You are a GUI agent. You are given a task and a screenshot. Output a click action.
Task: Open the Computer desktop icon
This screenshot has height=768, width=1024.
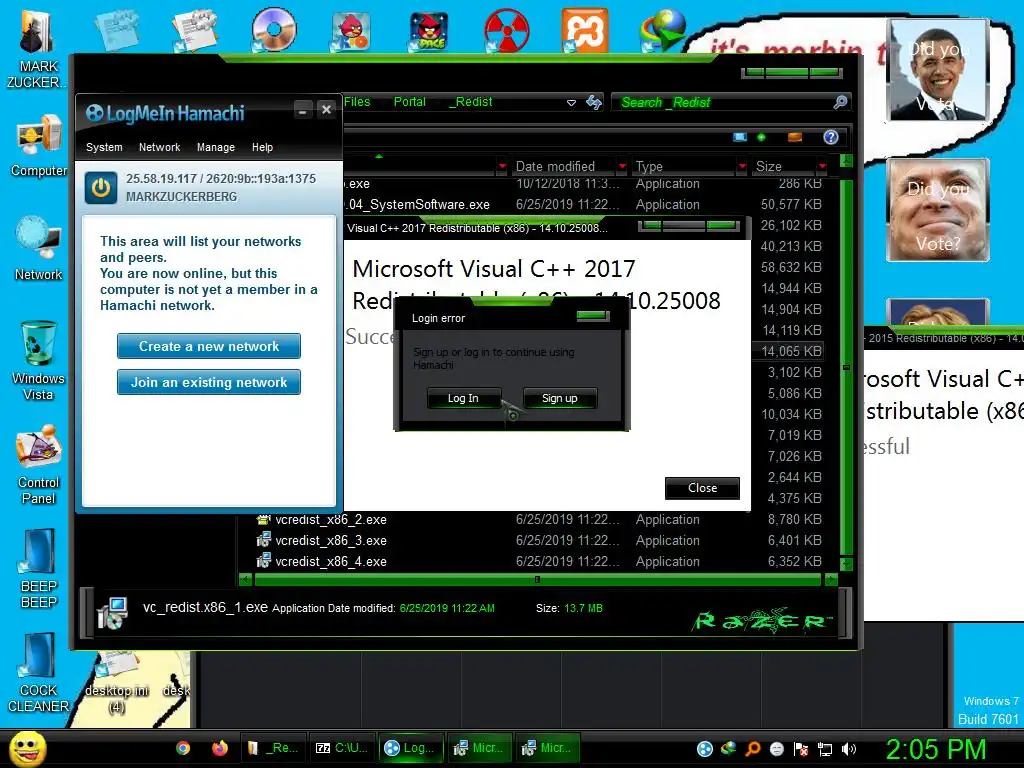[39, 146]
